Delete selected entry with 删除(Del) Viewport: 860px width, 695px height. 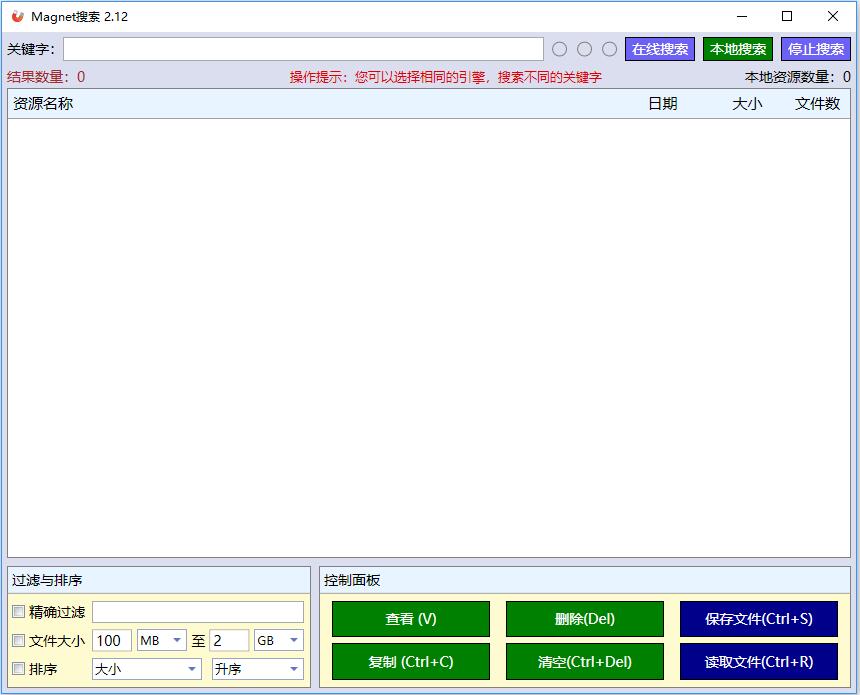pyautogui.click(x=585, y=619)
